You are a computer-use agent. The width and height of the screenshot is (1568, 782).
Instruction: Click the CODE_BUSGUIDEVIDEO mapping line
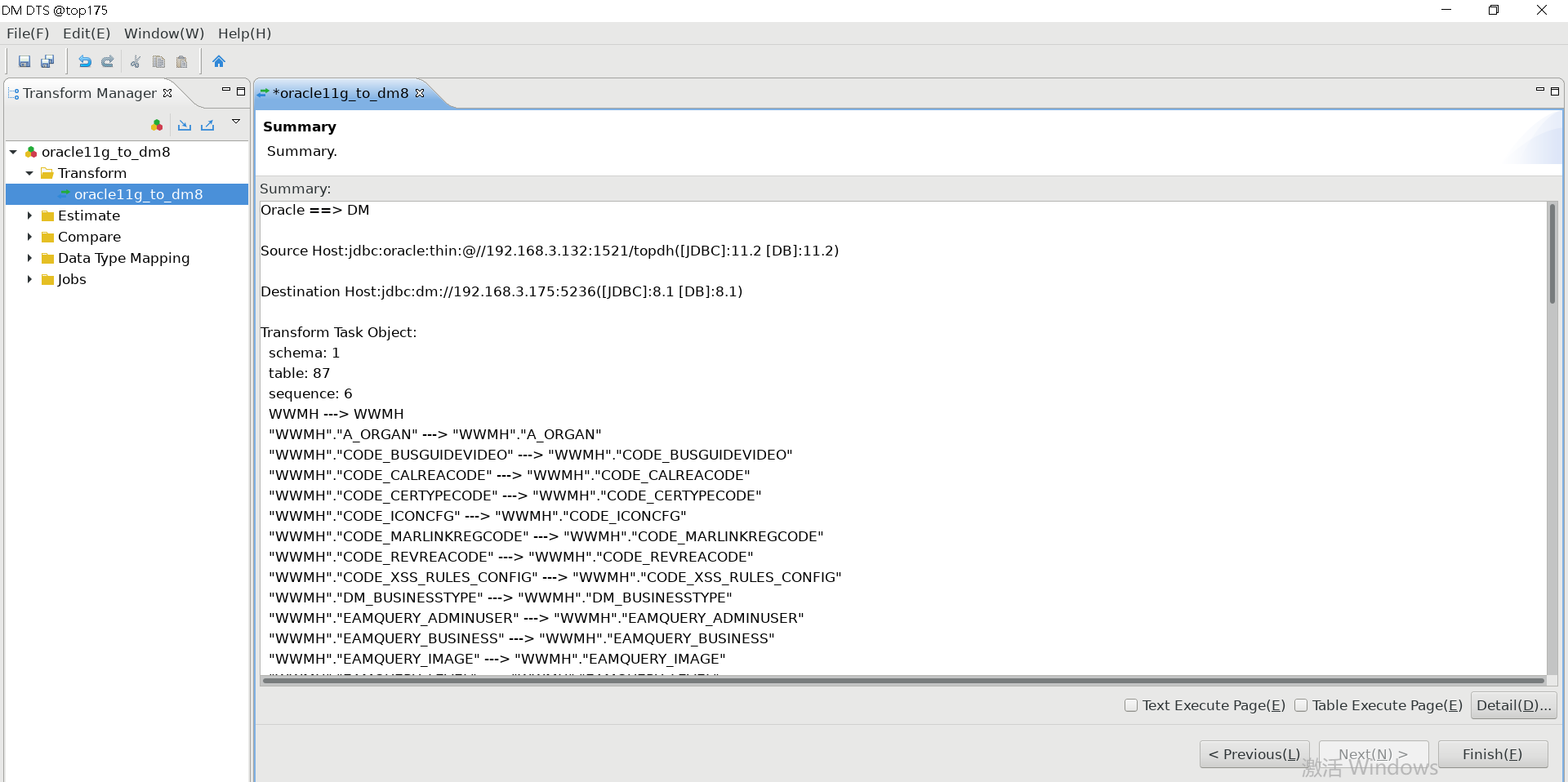click(x=531, y=455)
